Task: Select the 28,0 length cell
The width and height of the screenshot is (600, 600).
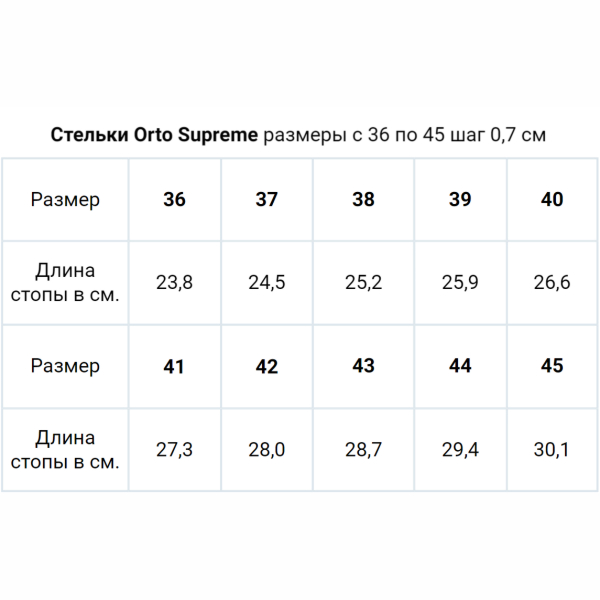Action: coord(267,450)
